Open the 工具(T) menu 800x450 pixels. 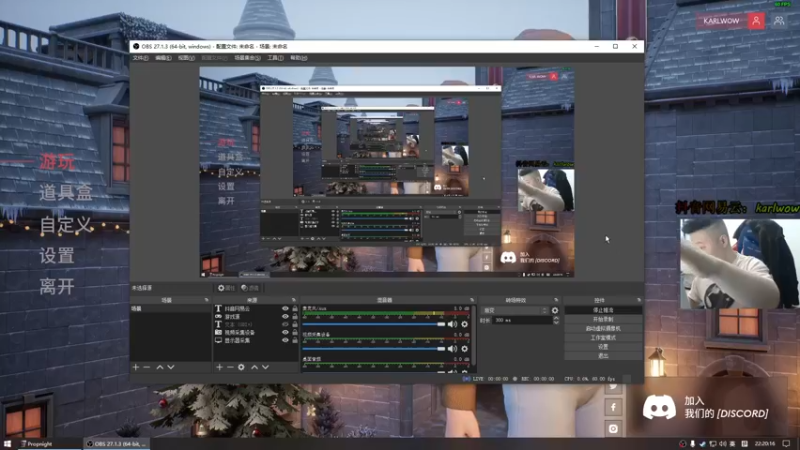coord(276,58)
